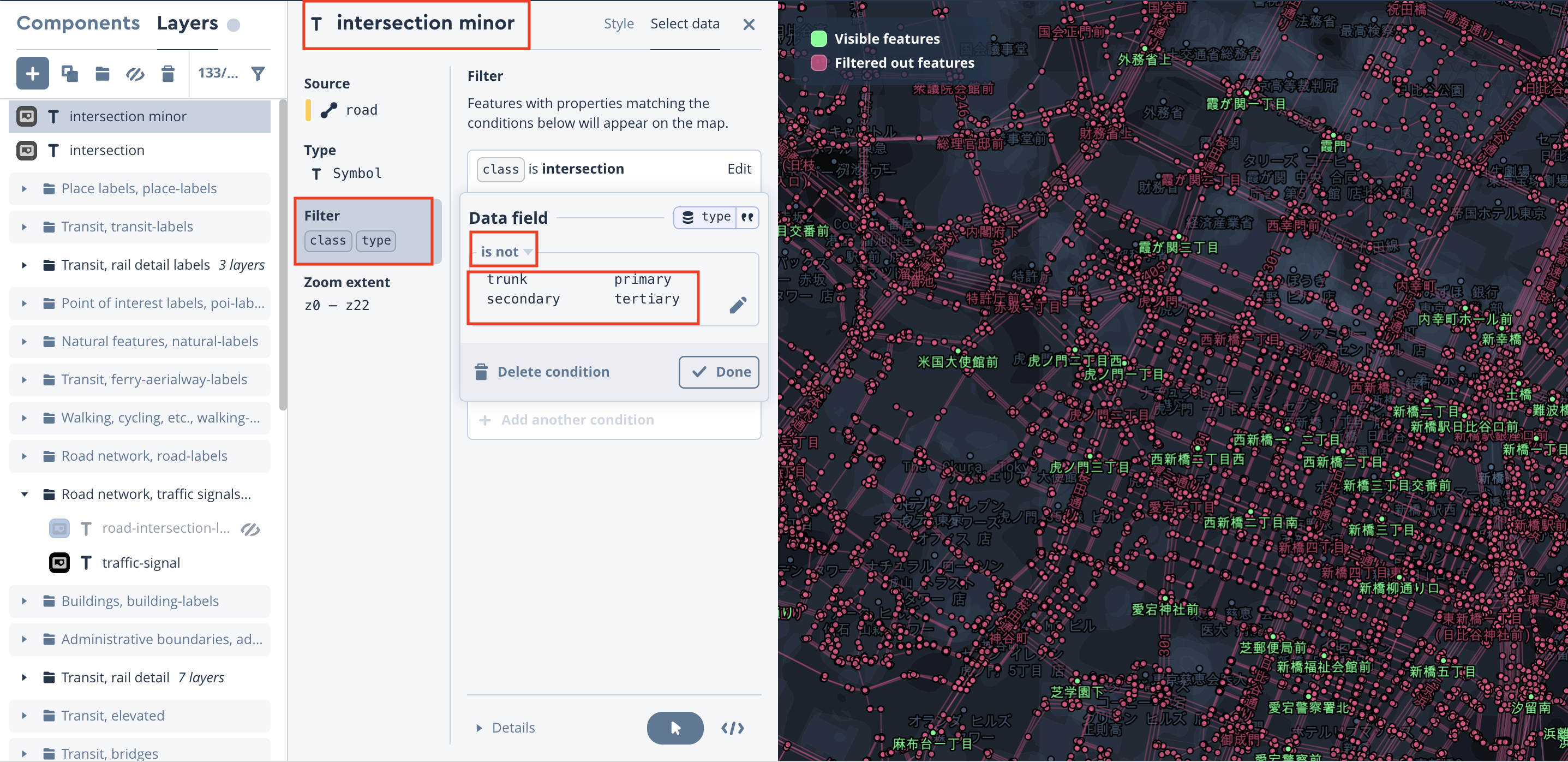The width and height of the screenshot is (1568, 762).
Task: Click Edit on class is intersection condition
Action: coord(739,169)
